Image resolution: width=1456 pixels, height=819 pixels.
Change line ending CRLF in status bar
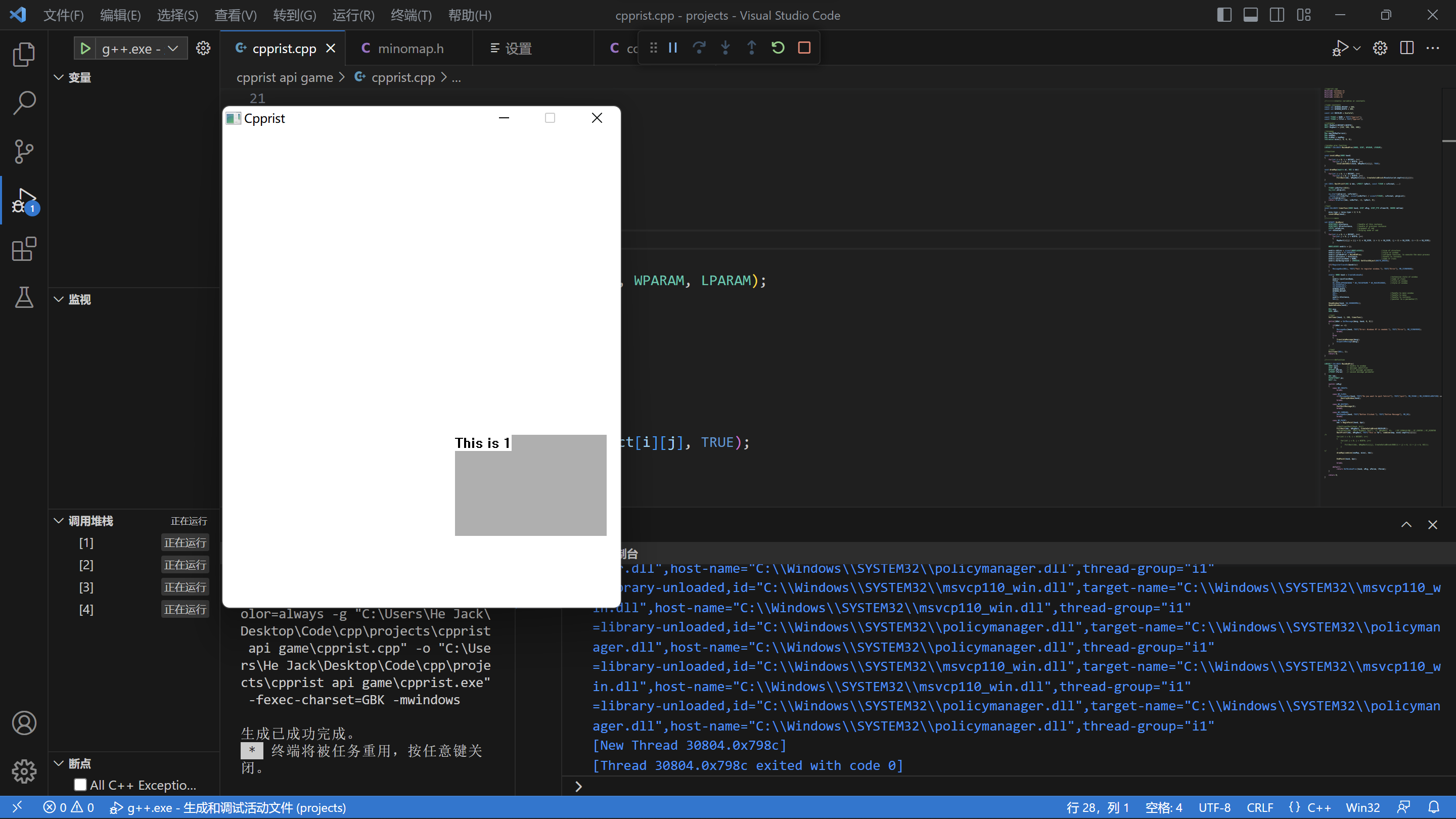(1260, 807)
